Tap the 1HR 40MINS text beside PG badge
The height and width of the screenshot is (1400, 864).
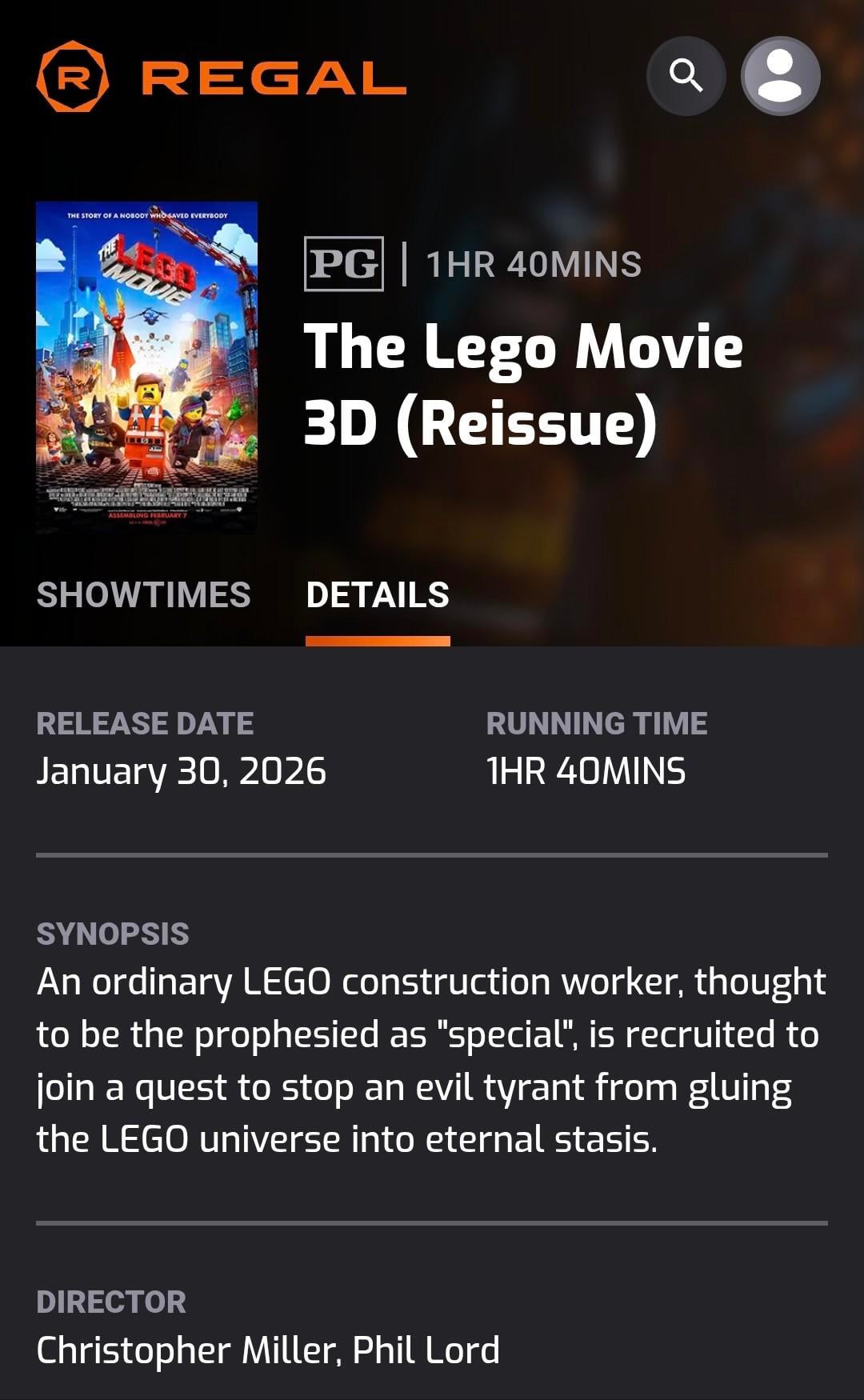pos(534,265)
